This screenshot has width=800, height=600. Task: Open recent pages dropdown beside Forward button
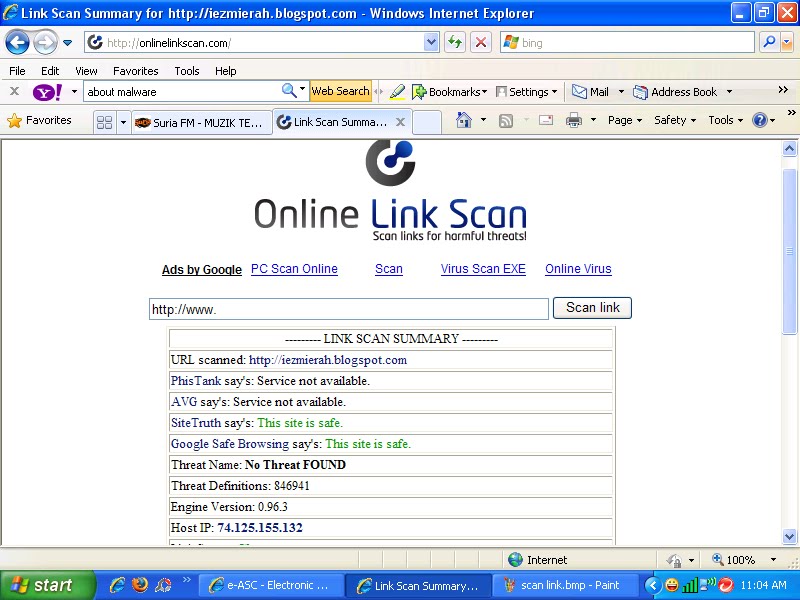tap(67, 43)
